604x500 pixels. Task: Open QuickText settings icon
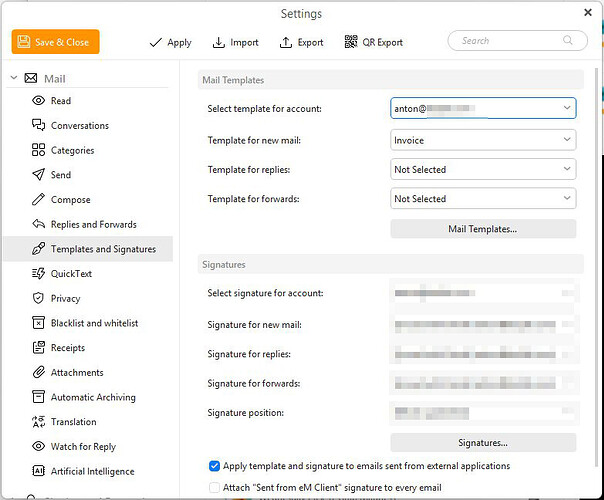click(39, 274)
